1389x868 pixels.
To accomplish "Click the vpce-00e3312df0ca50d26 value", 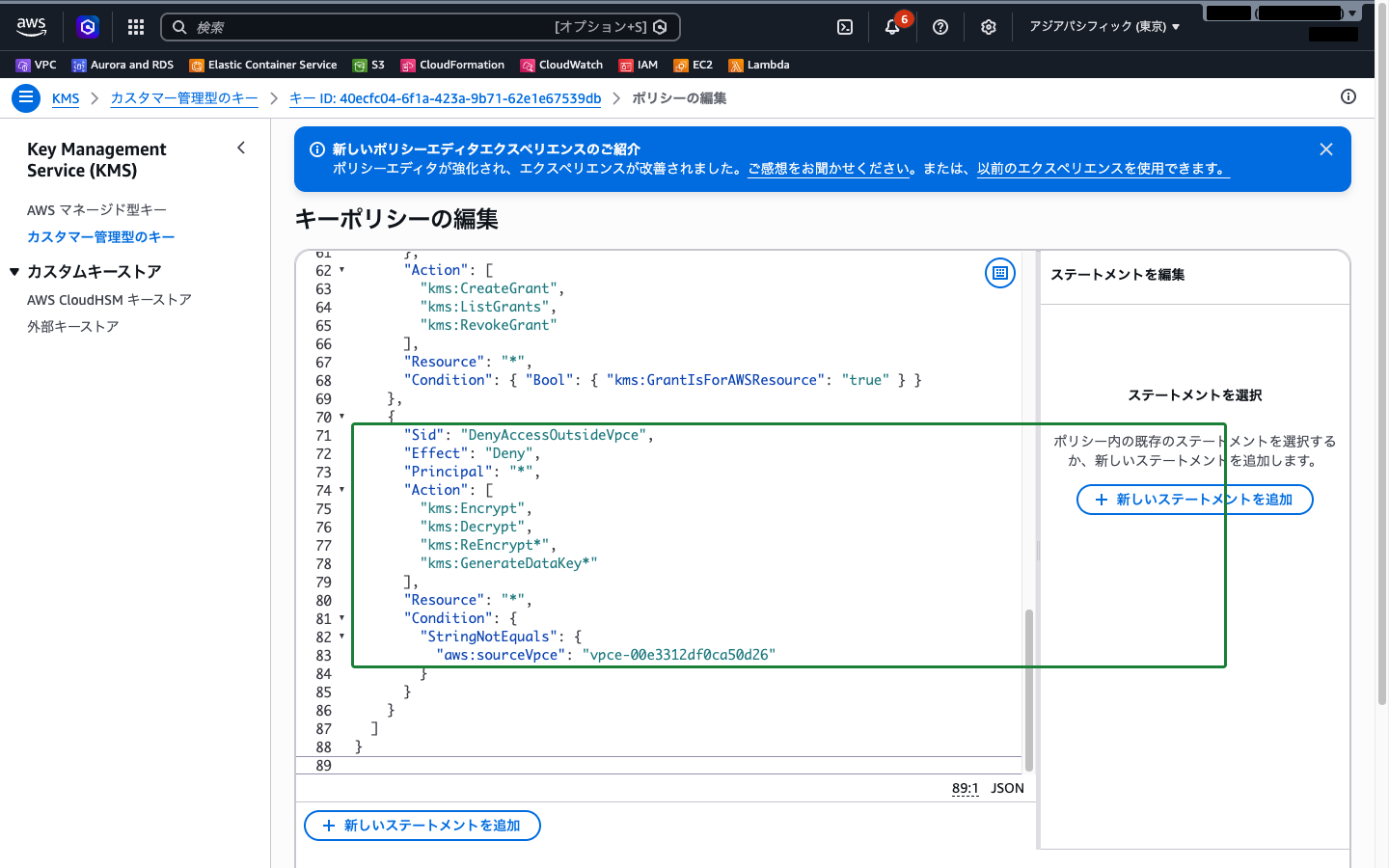I will click(678, 655).
